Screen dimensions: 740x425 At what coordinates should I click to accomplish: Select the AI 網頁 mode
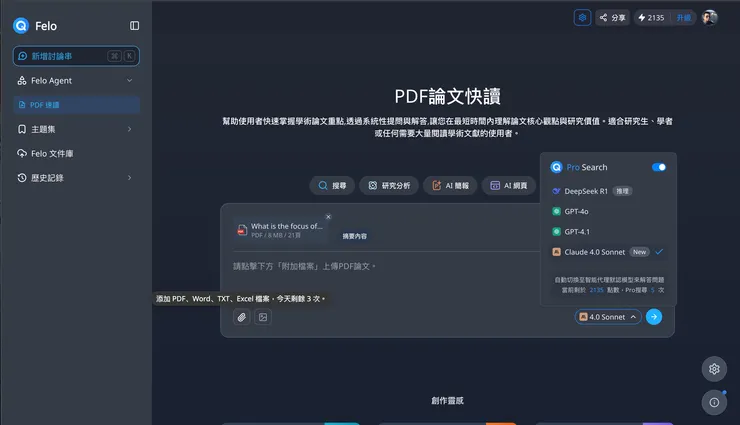click(x=509, y=185)
